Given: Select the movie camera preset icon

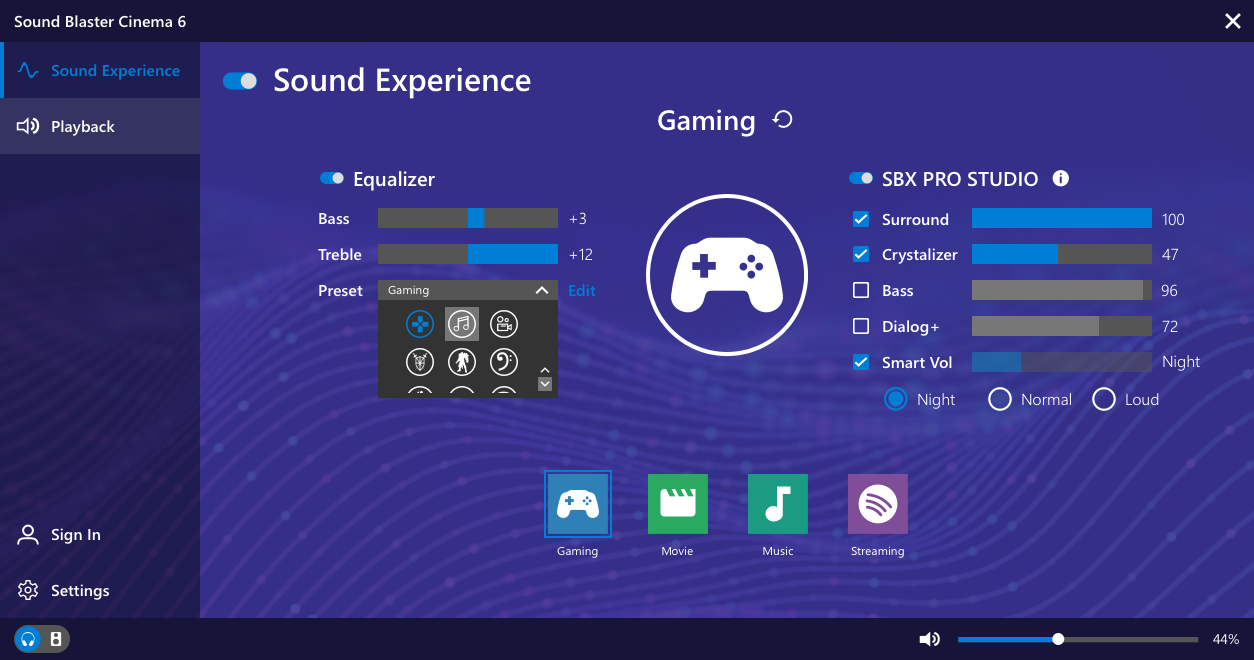Looking at the screenshot, I should click(504, 324).
